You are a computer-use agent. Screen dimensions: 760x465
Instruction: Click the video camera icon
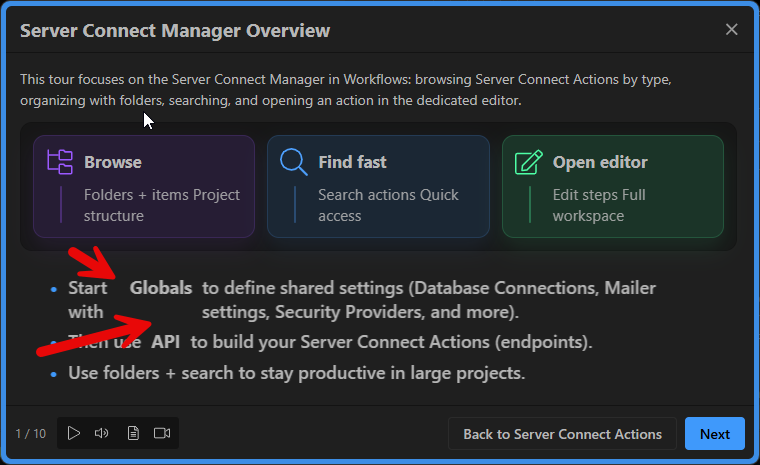162,433
